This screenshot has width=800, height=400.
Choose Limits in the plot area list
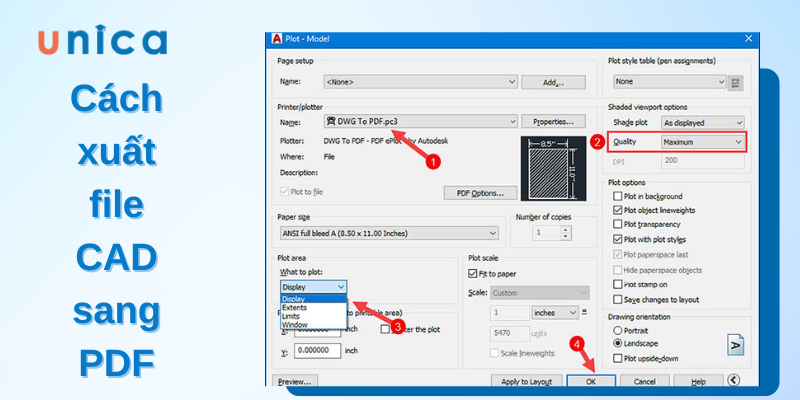click(x=313, y=316)
